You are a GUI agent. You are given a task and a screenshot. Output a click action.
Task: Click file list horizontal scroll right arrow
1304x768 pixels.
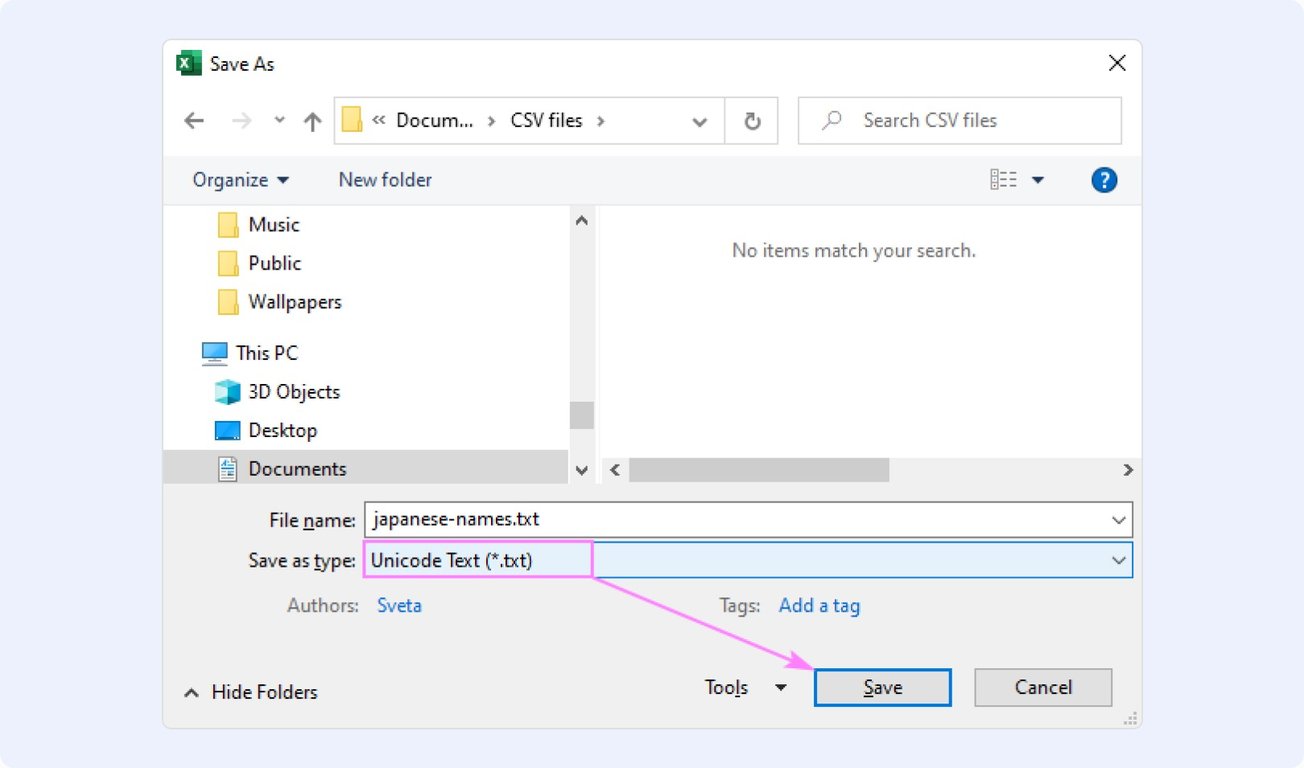pos(1128,469)
